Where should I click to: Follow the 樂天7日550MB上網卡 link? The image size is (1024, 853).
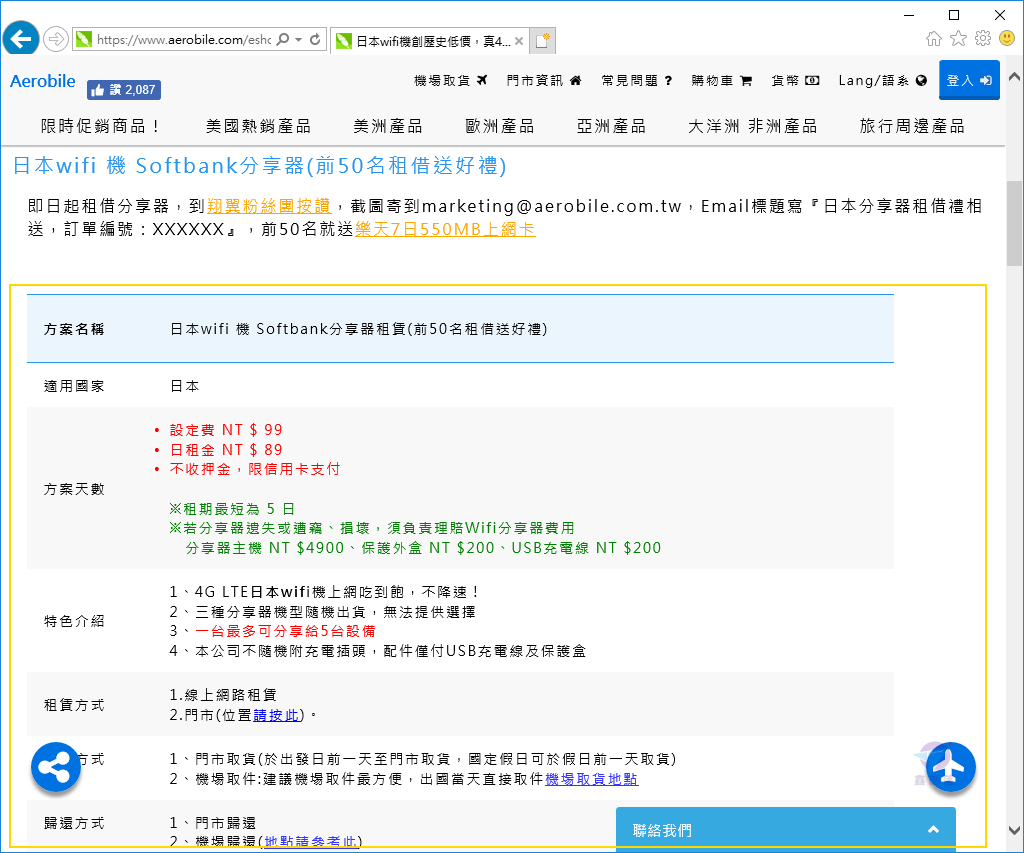(445, 229)
